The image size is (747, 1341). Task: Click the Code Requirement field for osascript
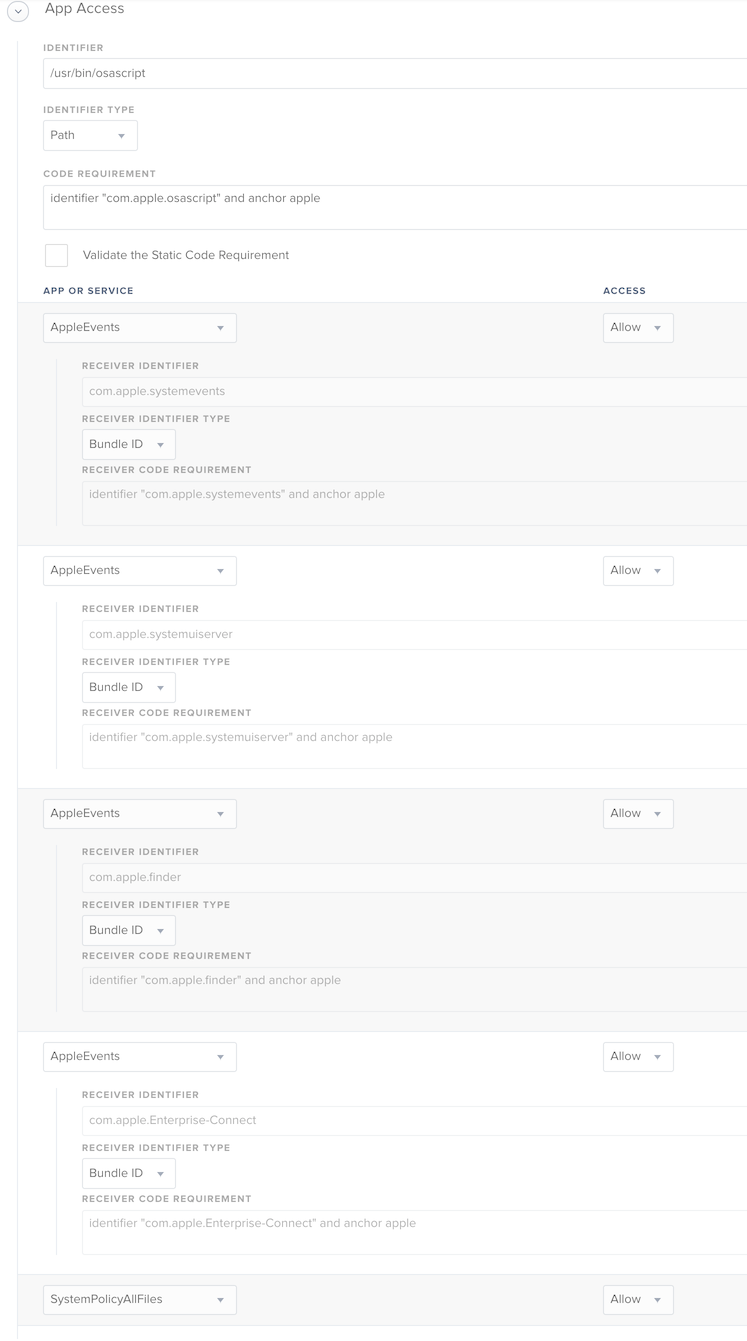[x=395, y=207]
